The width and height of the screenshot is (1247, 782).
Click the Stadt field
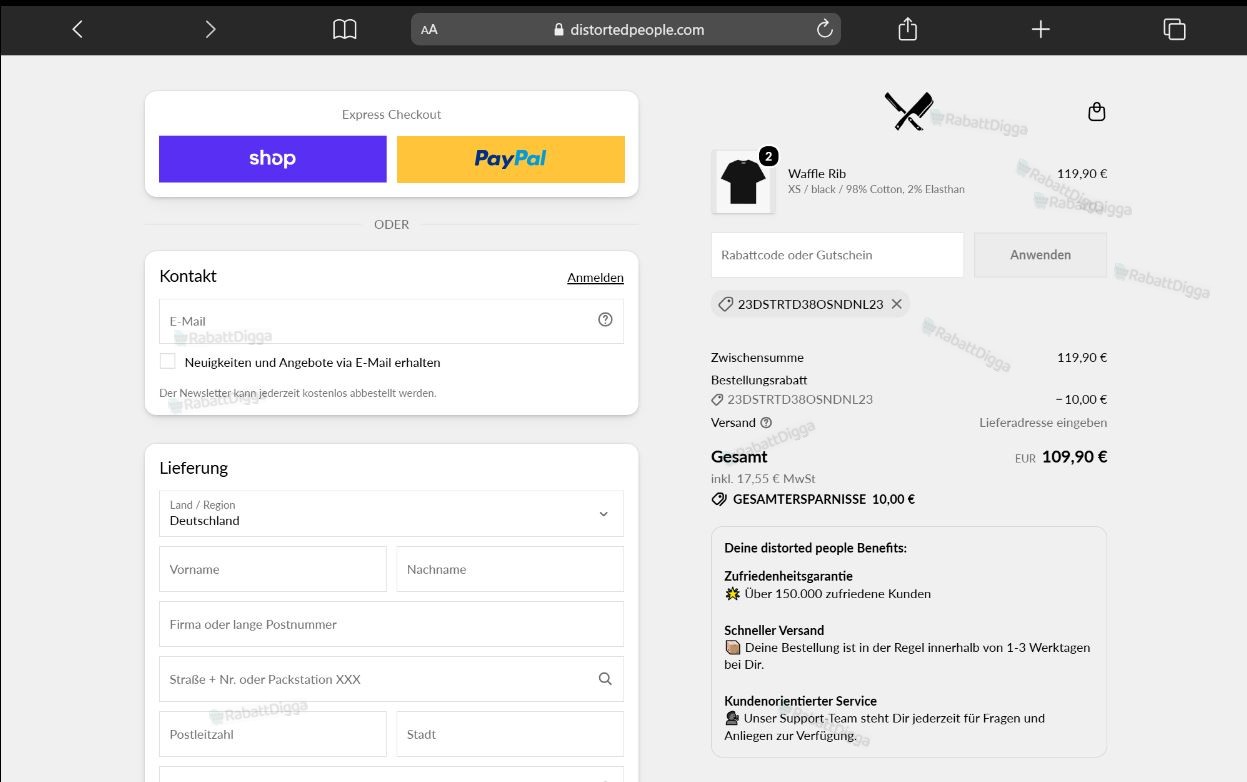pos(510,734)
